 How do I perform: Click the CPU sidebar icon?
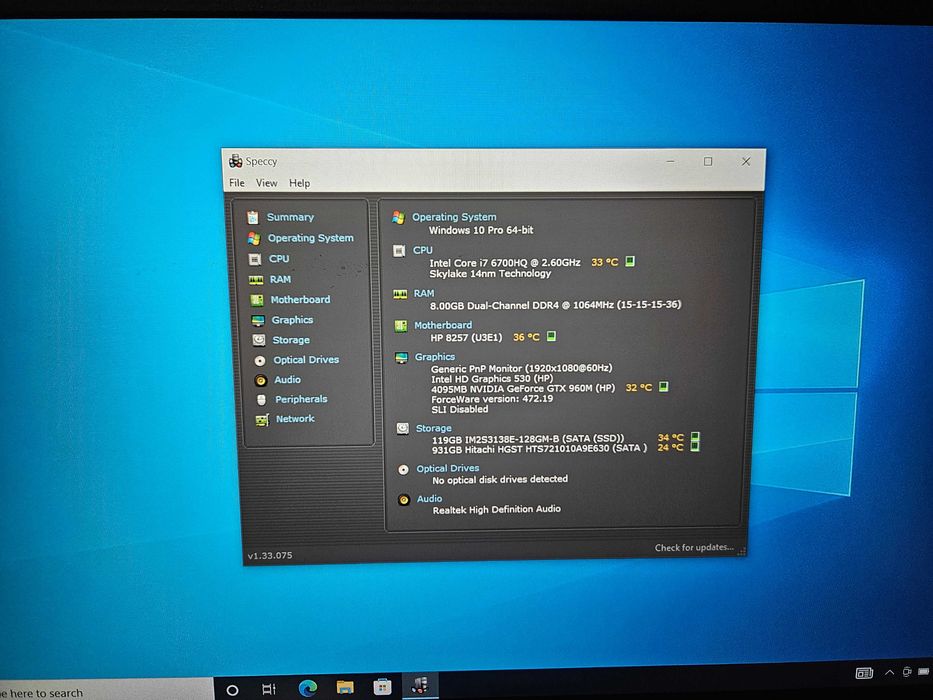tap(255, 259)
